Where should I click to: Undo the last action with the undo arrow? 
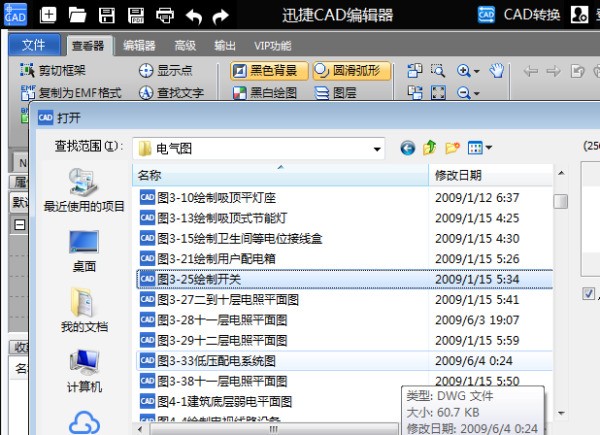coord(194,16)
